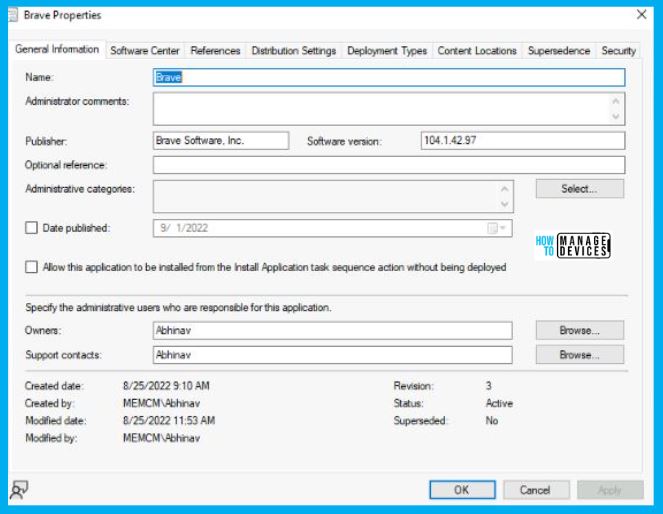Switch to the Software Center tab

tap(145, 51)
